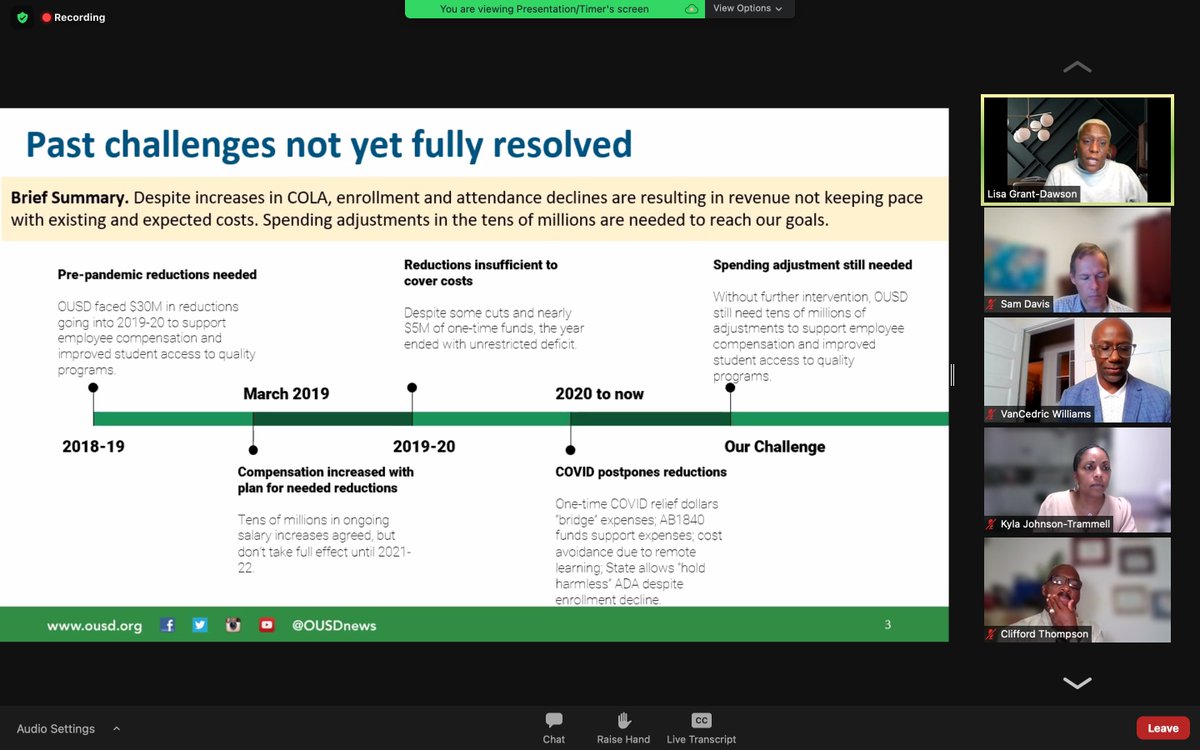Click muted mic icon beside VanCedric Williams
This screenshot has height=750, width=1200.
[991, 414]
